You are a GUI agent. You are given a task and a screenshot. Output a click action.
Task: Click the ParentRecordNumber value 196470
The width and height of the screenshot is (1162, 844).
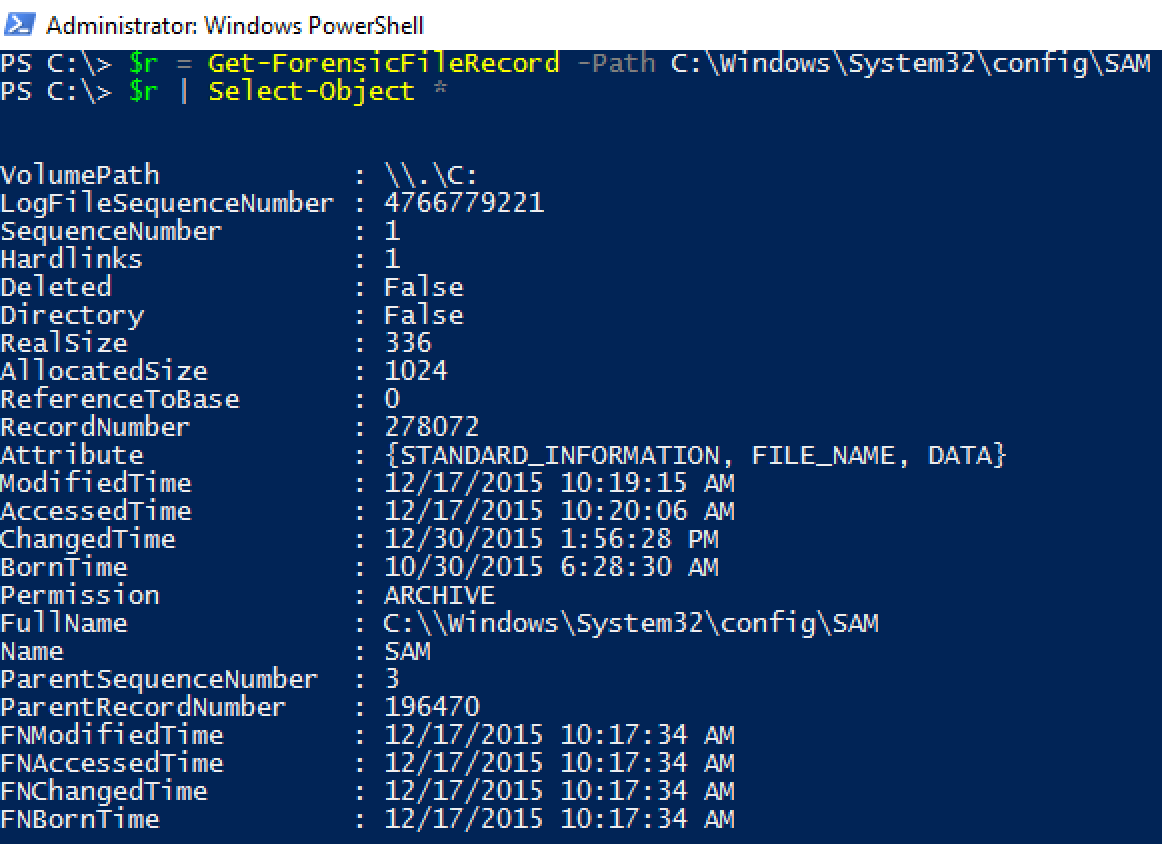(431, 707)
